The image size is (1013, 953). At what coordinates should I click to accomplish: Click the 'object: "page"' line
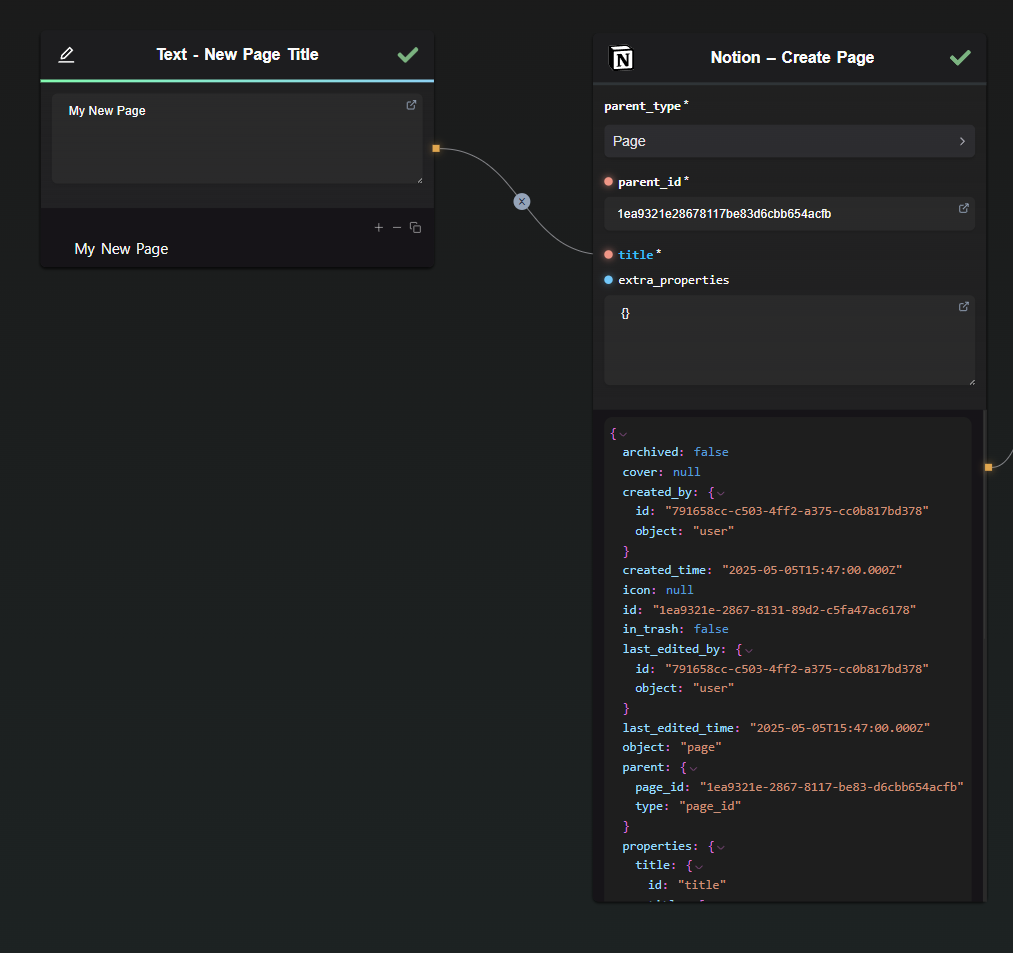coord(672,748)
